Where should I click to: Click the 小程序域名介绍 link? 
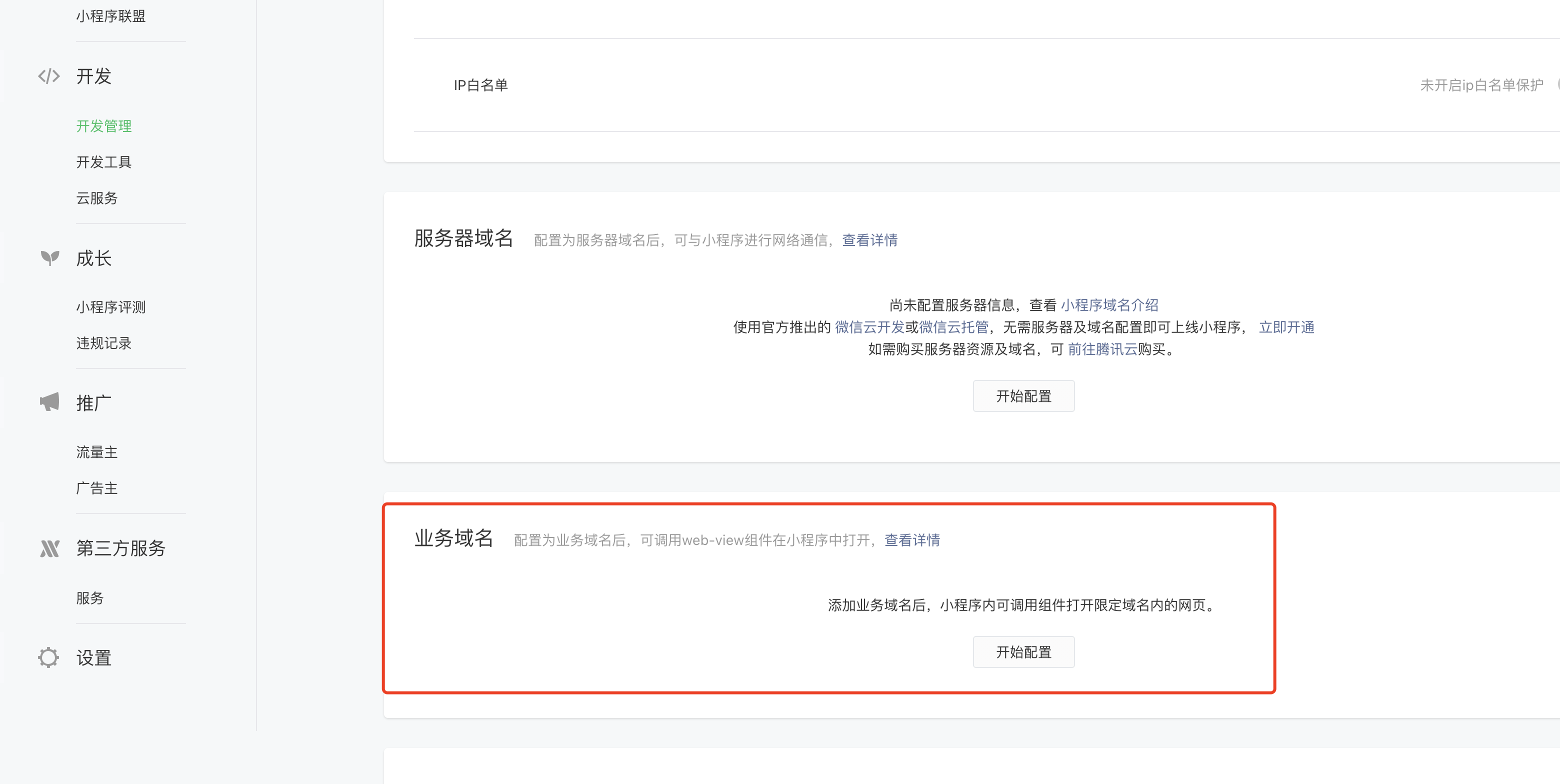coord(1109,305)
